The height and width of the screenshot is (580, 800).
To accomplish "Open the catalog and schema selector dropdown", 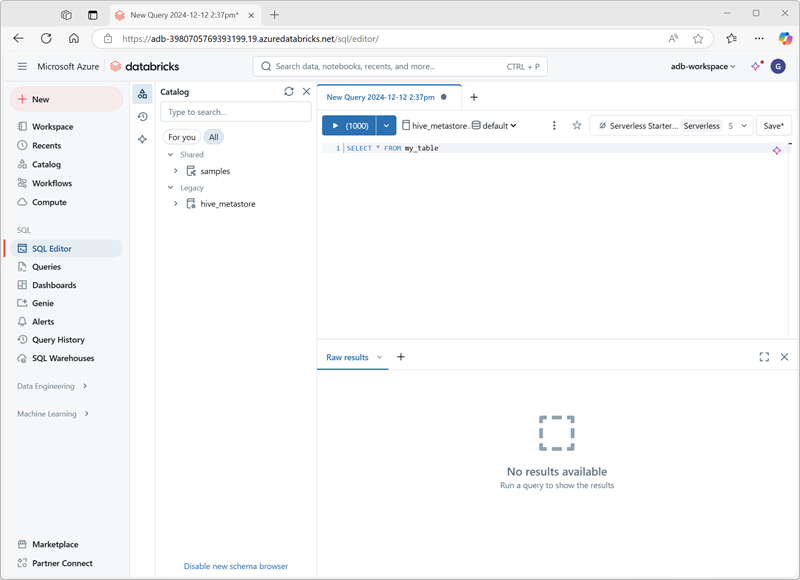I will pyautogui.click(x=459, y=125).
